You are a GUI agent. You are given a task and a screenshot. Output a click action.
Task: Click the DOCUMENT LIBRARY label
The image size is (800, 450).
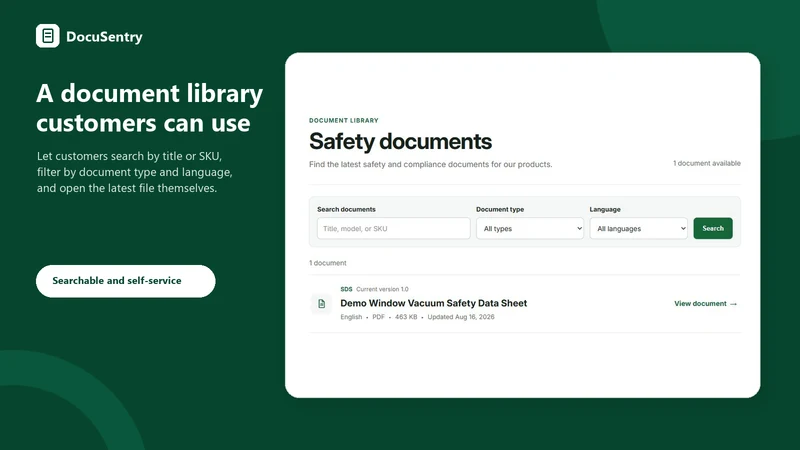coord(344,120)
